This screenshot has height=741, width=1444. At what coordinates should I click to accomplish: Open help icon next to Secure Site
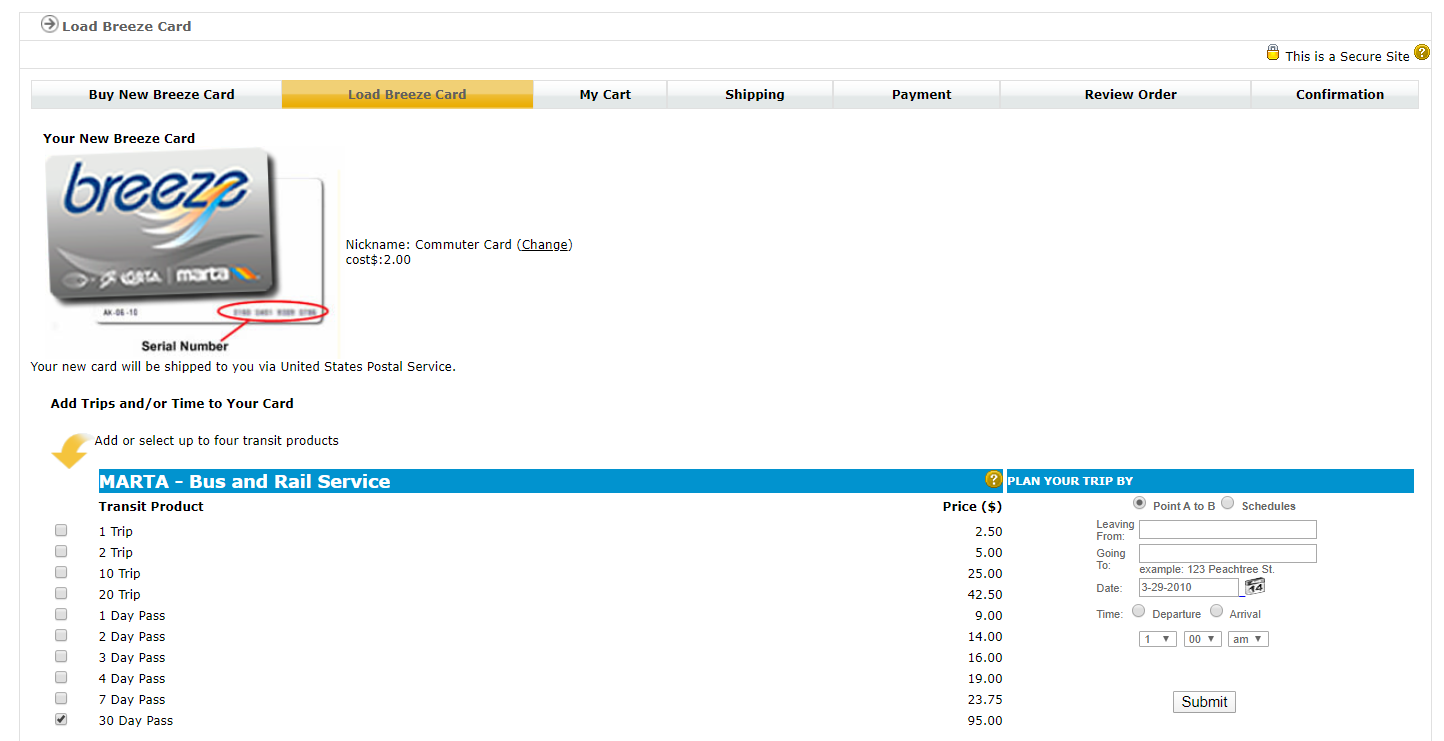coord(1421,53)
